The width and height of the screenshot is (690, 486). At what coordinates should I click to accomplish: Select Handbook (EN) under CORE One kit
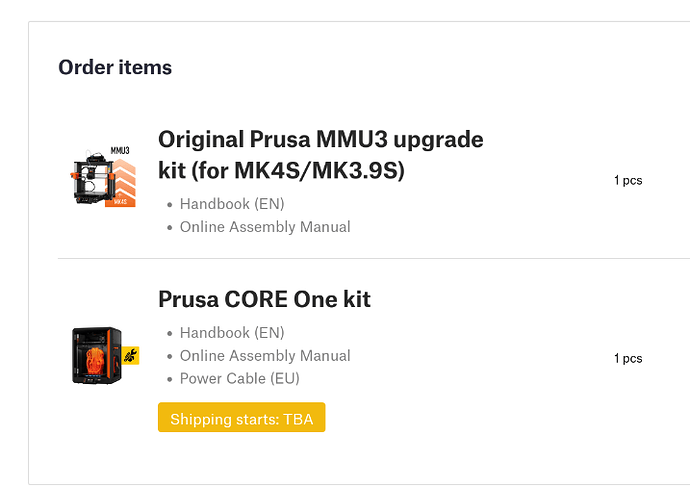232,333
